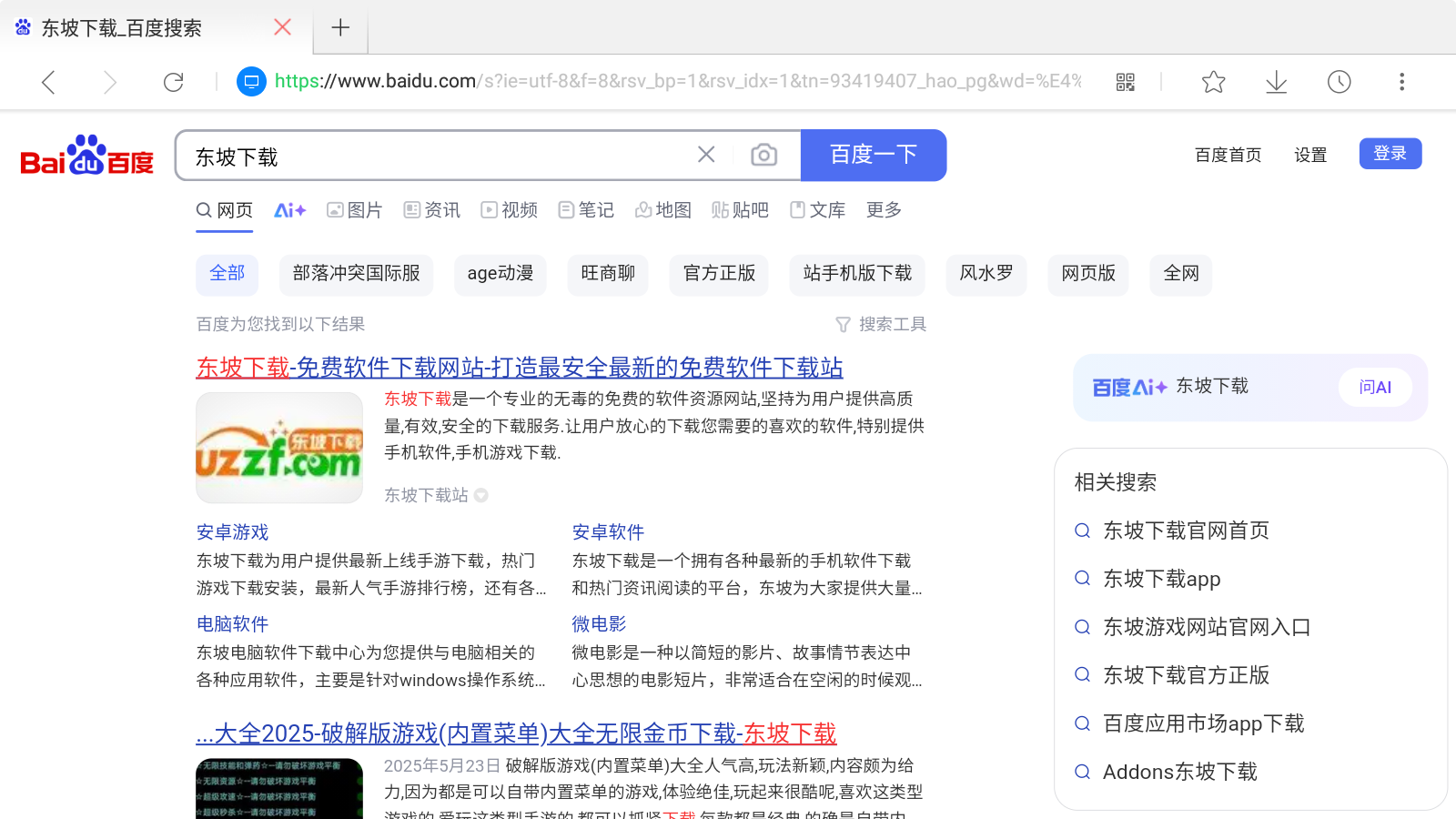
Task: Select the 风水罗 filter chip
Action: point(986,274)
